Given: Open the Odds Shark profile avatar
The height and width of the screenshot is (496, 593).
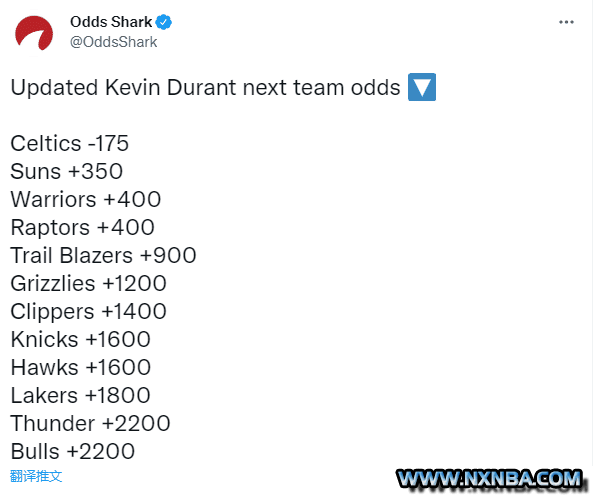Looking at the screenshot, I should (x=34, y=33).
